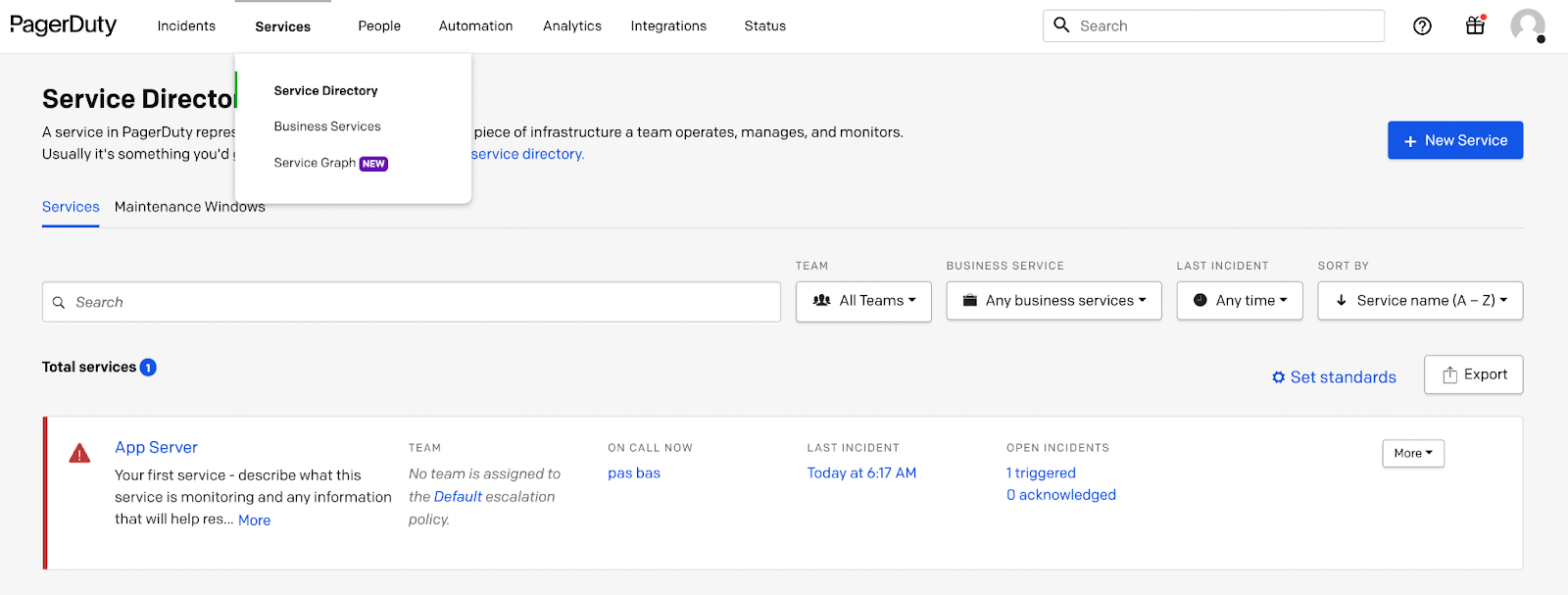
Task: Select Business Services in the dropdown menu
Action: pos(327,126)
